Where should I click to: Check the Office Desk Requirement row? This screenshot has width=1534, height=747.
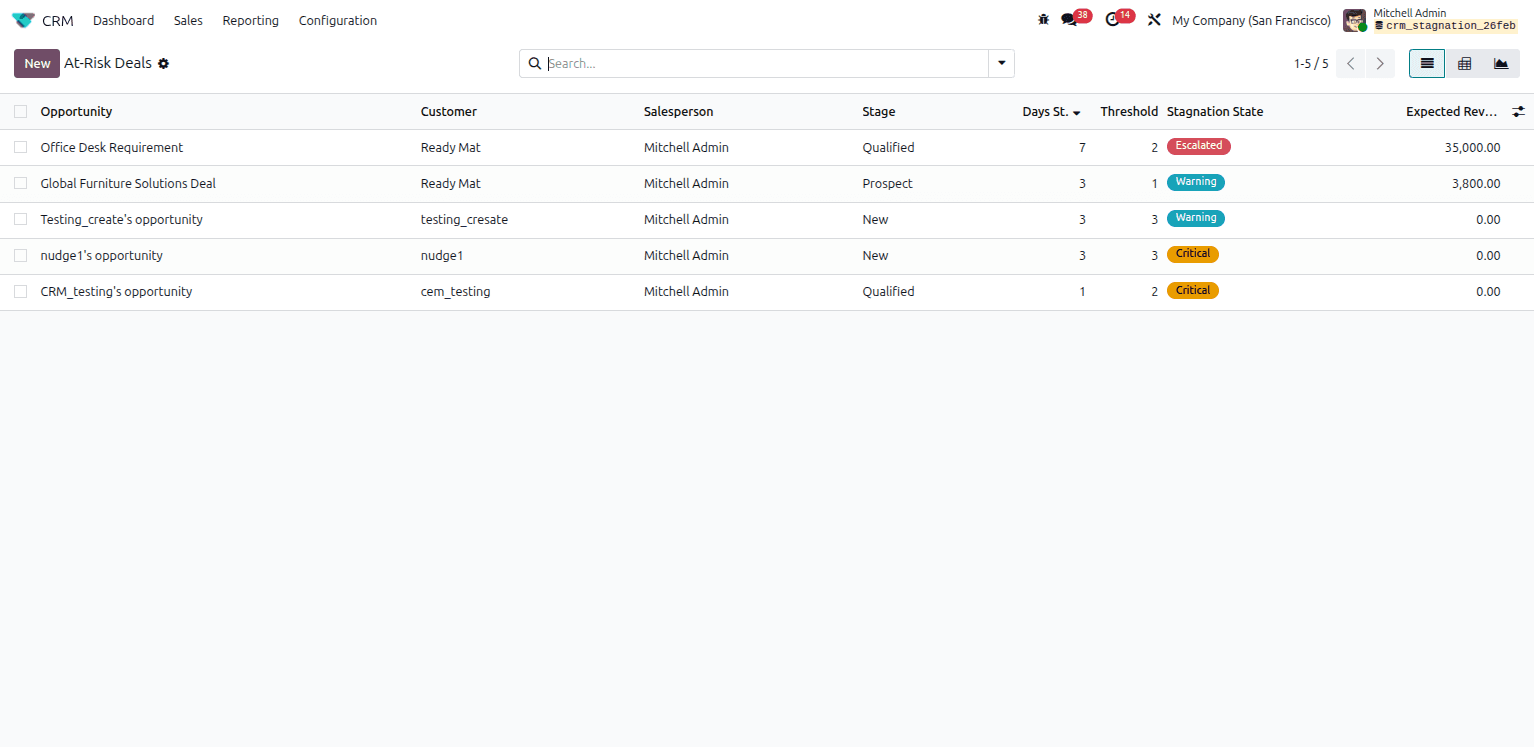(20, 147)
